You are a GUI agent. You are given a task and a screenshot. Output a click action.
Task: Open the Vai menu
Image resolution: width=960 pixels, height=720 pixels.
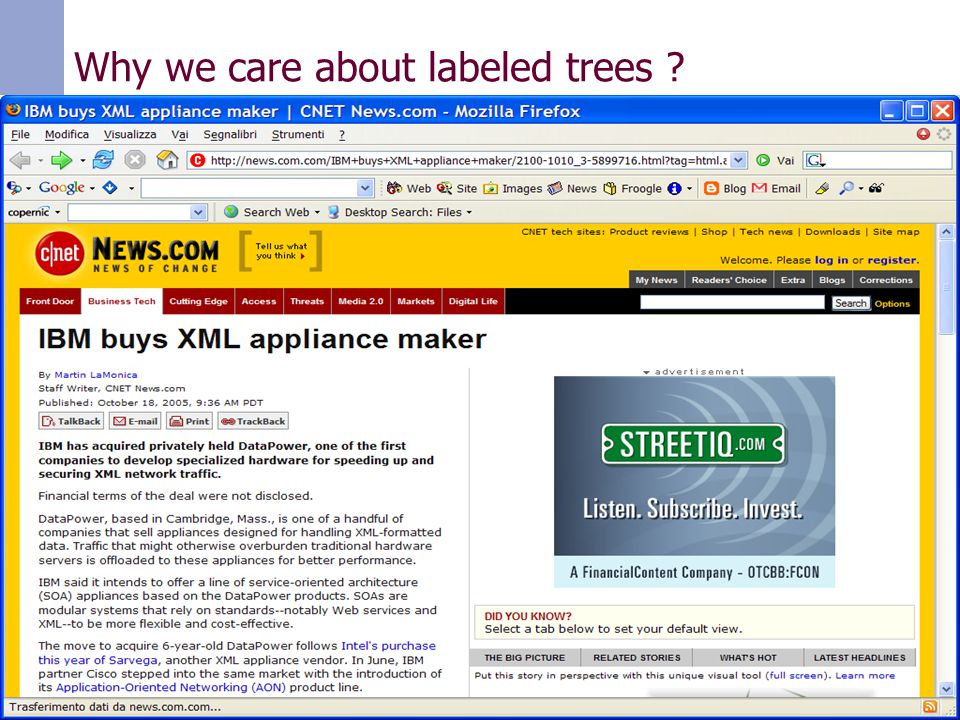point(179,134)
